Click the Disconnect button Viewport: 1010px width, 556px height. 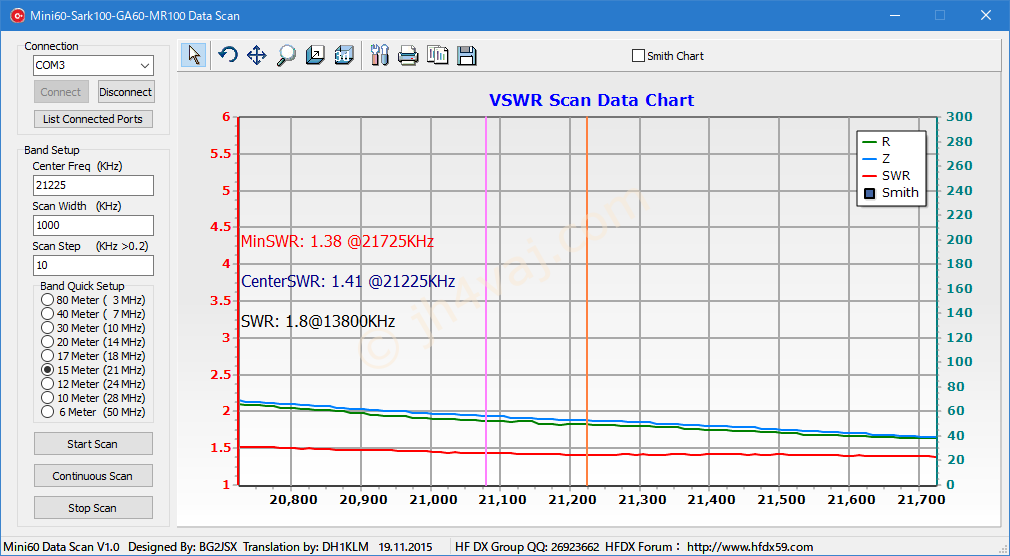coord(126,92)
